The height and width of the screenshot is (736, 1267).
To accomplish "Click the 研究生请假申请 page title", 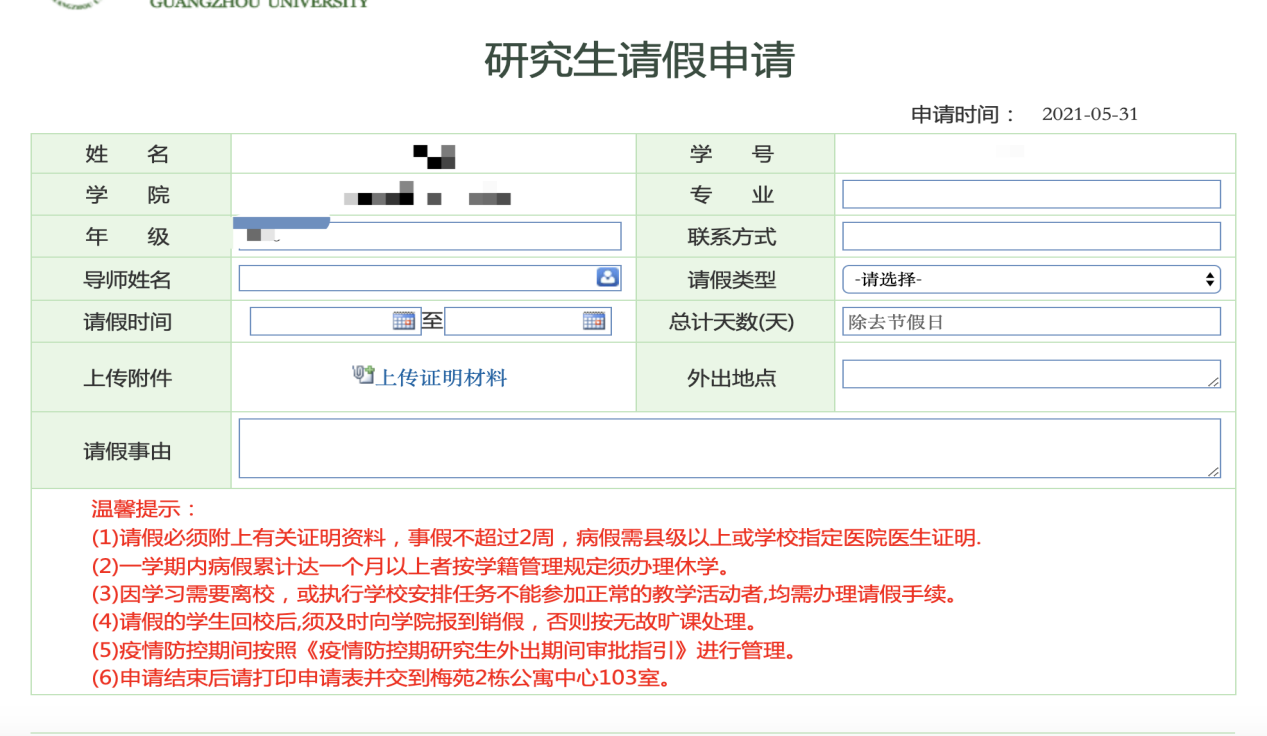I will point(639,61).
